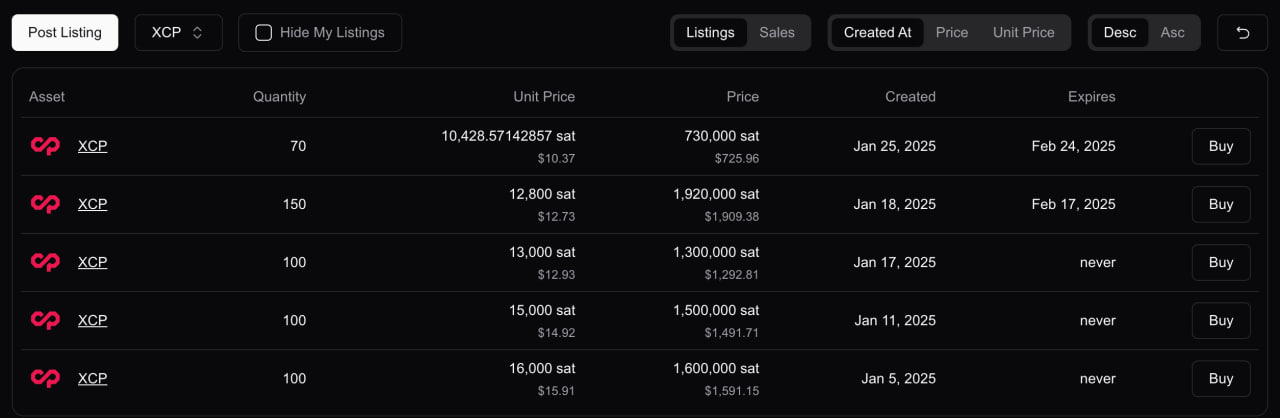Buy the 70 XCP listing
The width and height of the screenshot is (1280, 418).
tap(1221, 146)
